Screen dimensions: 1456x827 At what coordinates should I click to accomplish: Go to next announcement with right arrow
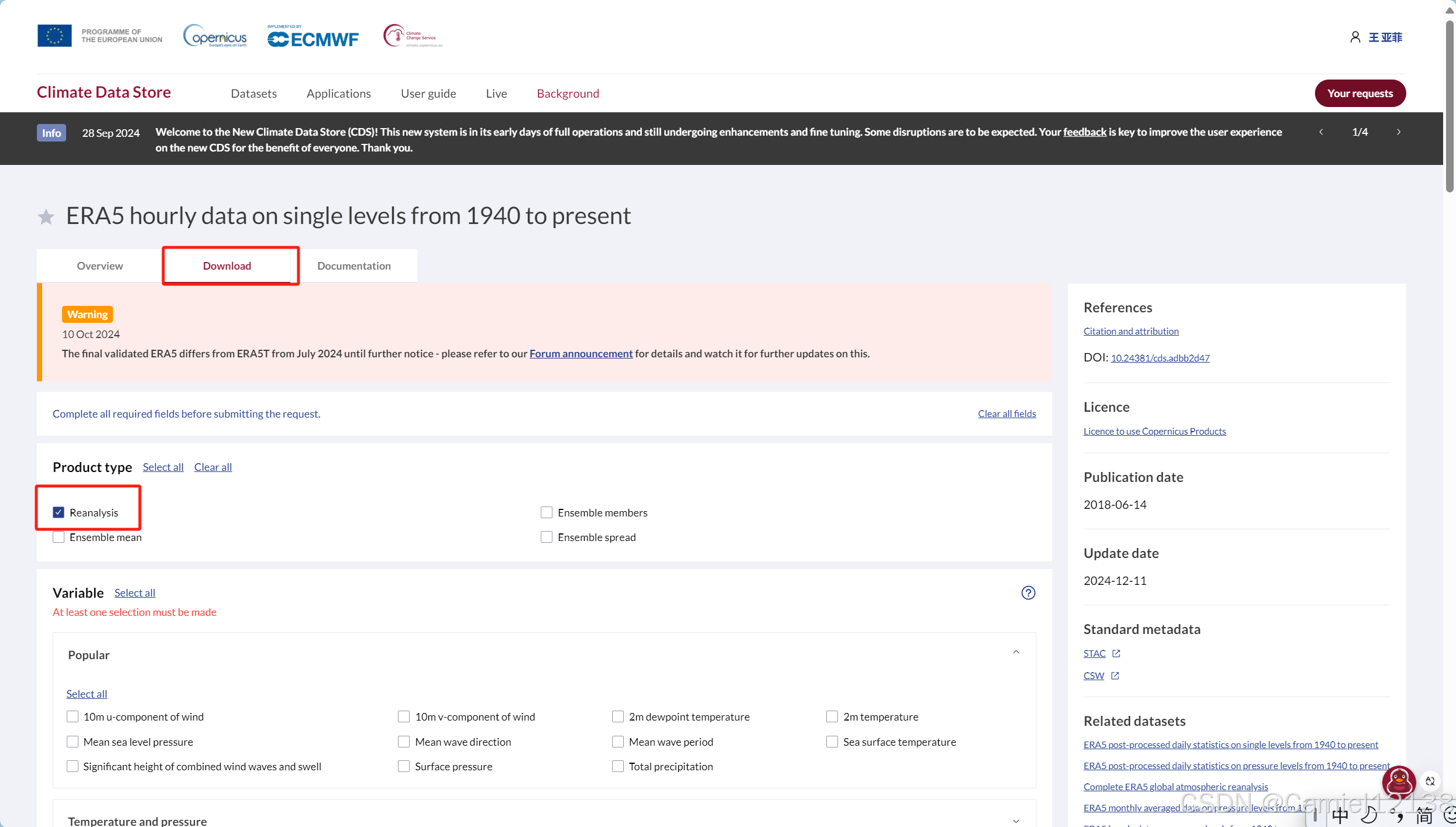(1399, 132)
